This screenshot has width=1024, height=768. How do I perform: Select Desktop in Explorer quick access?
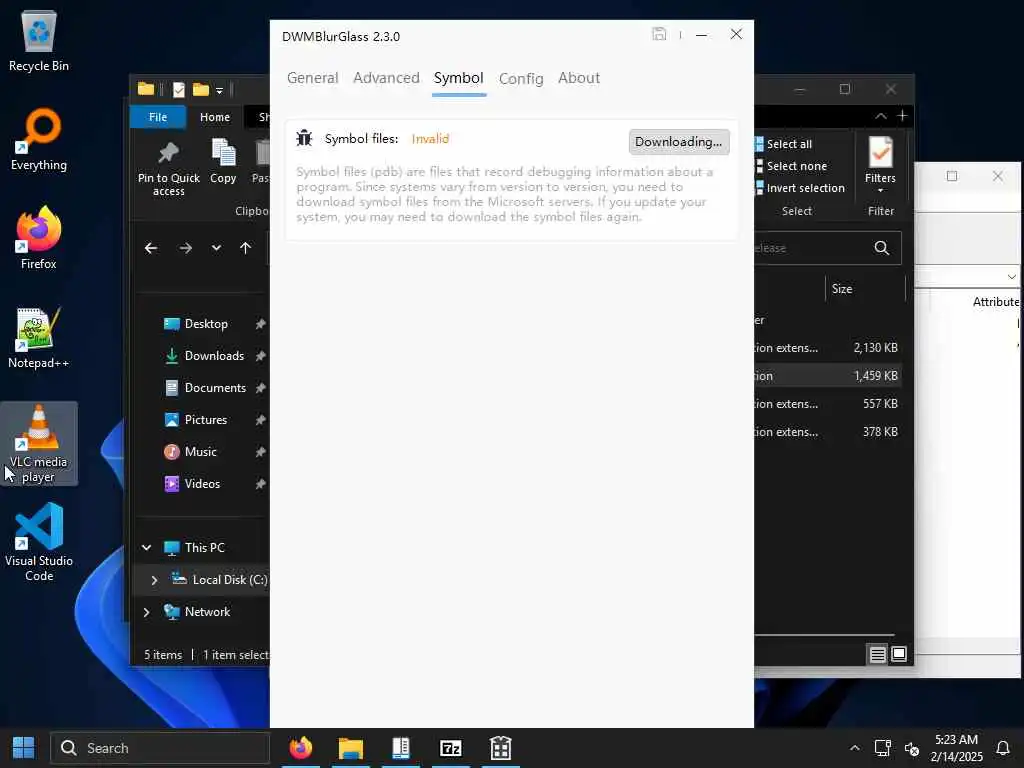click(x=206, y=324)
